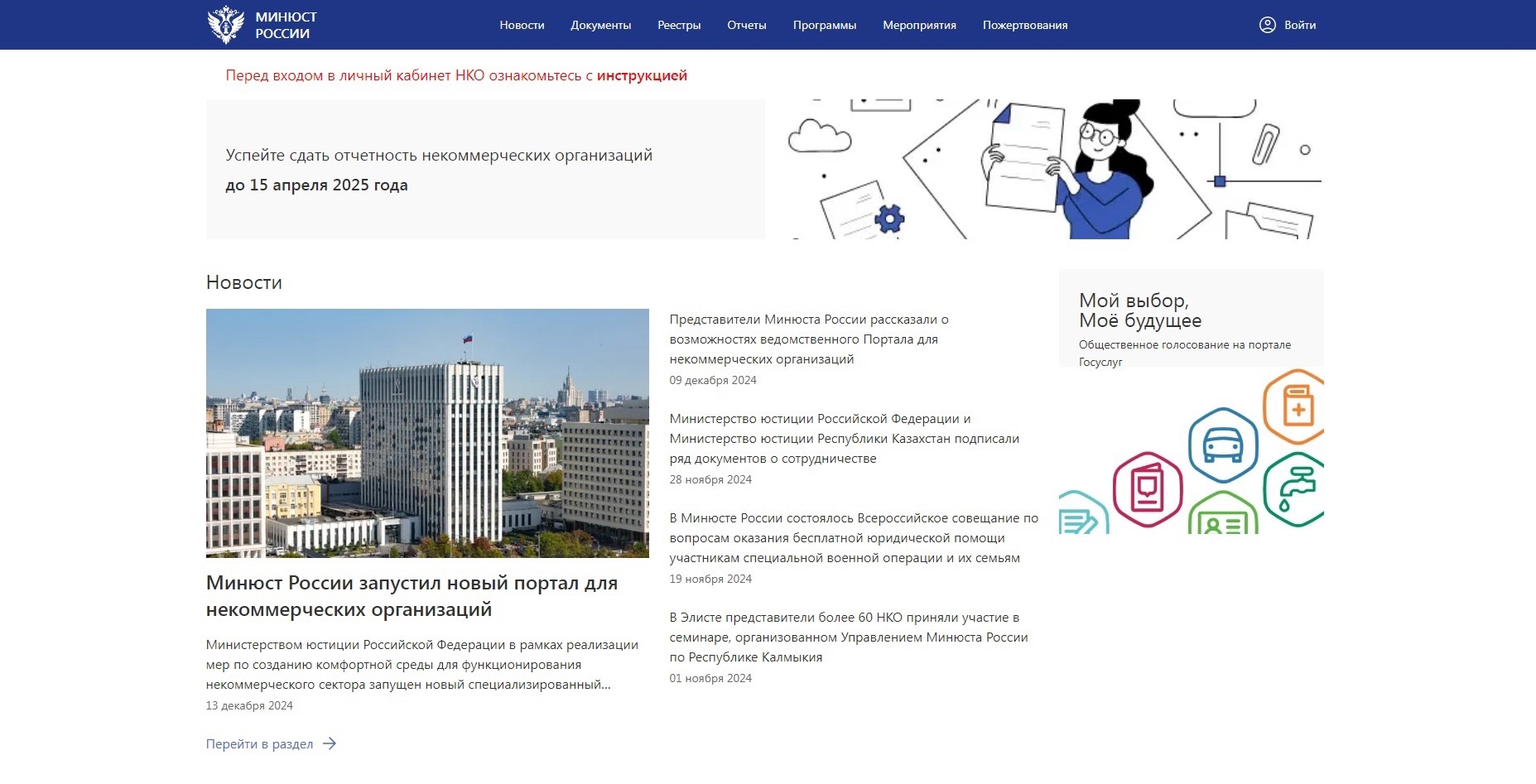Viewport: 1536px width, 784px height.
Task: Open the Мой выбор, Моё будущее banner
Action: tap(1140, 310)
